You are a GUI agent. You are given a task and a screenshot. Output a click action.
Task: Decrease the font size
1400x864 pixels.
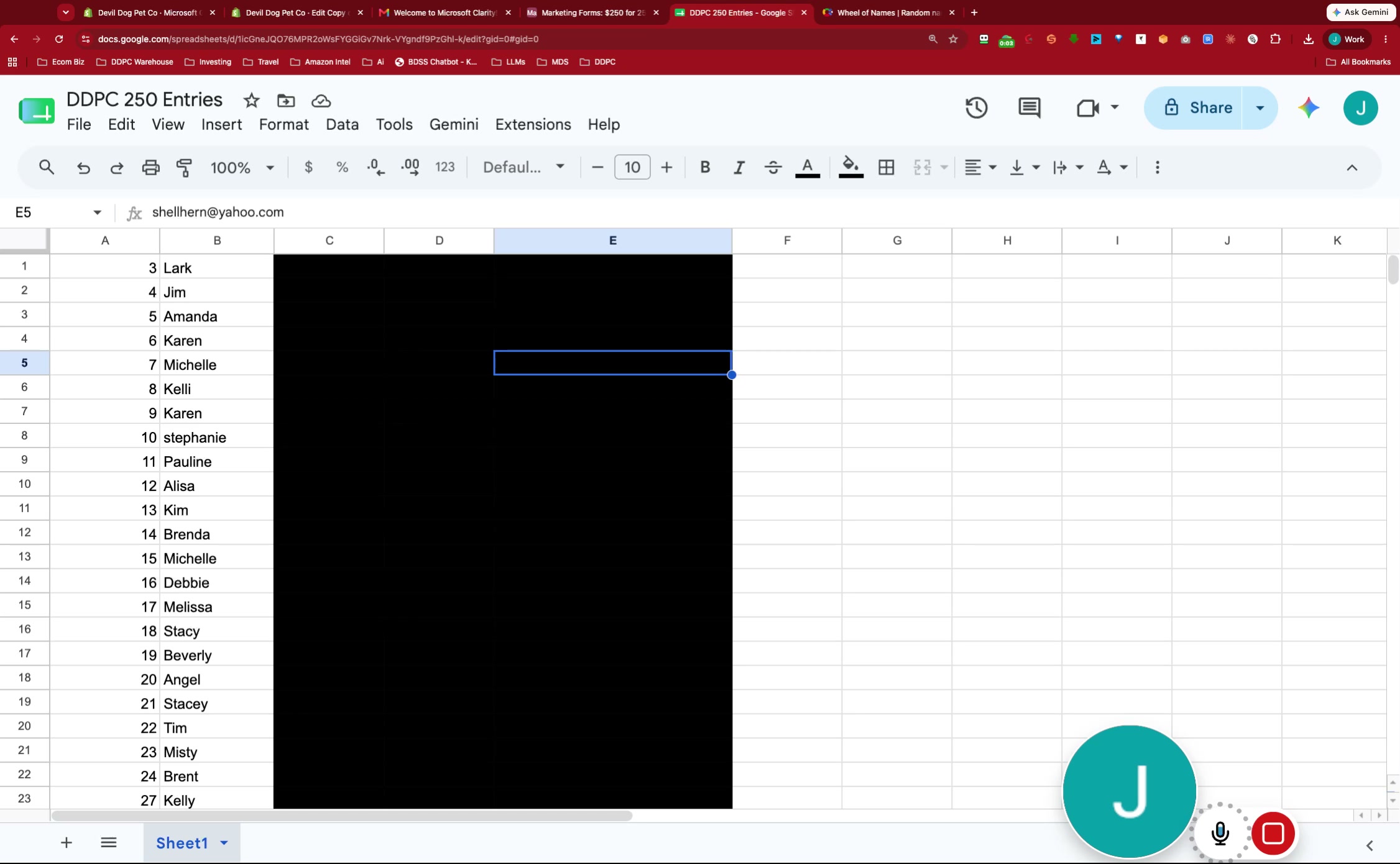point(597,167)
